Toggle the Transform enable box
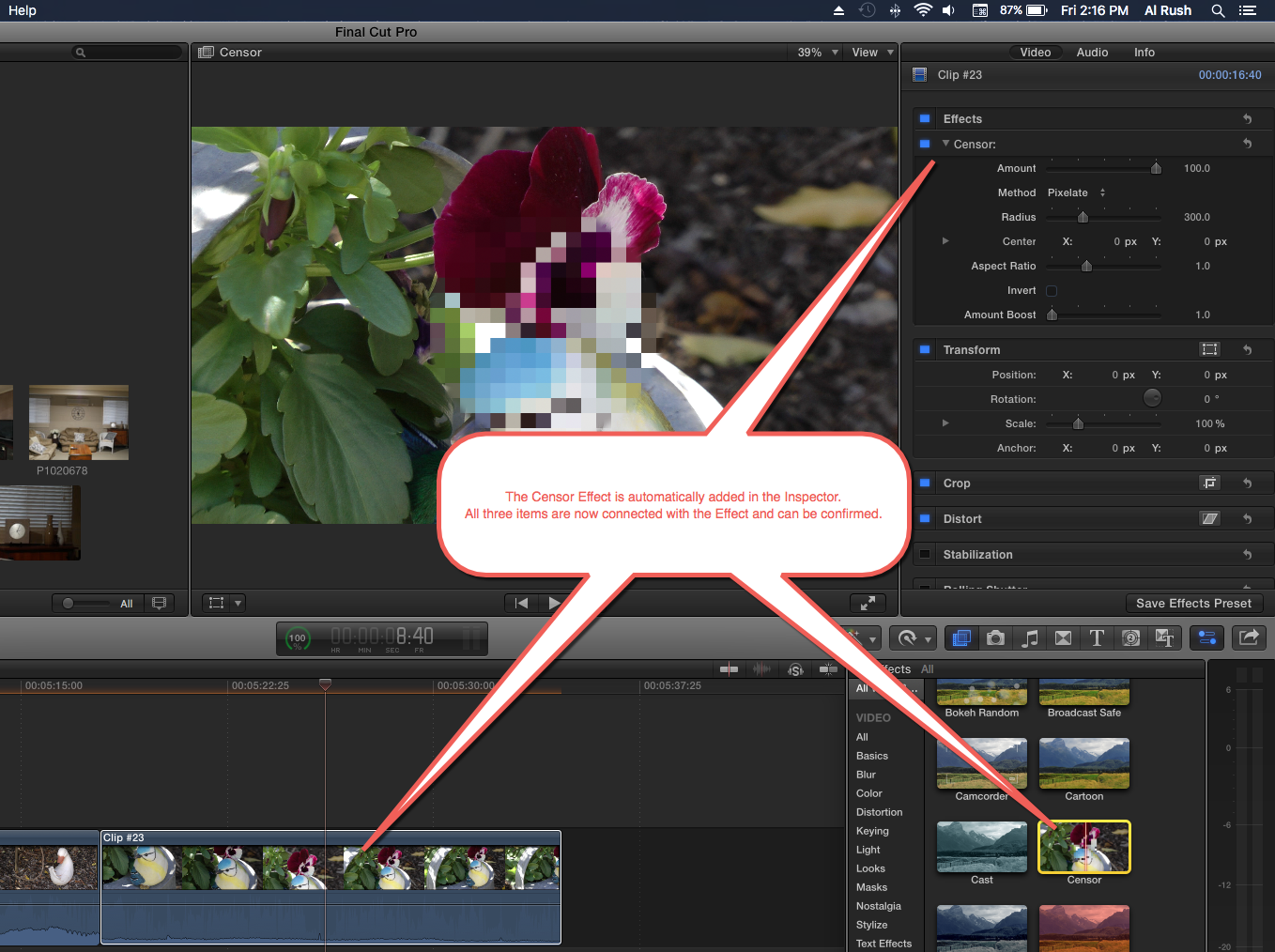The height and width of the screenshot is (952, 1275). point(925,350)
